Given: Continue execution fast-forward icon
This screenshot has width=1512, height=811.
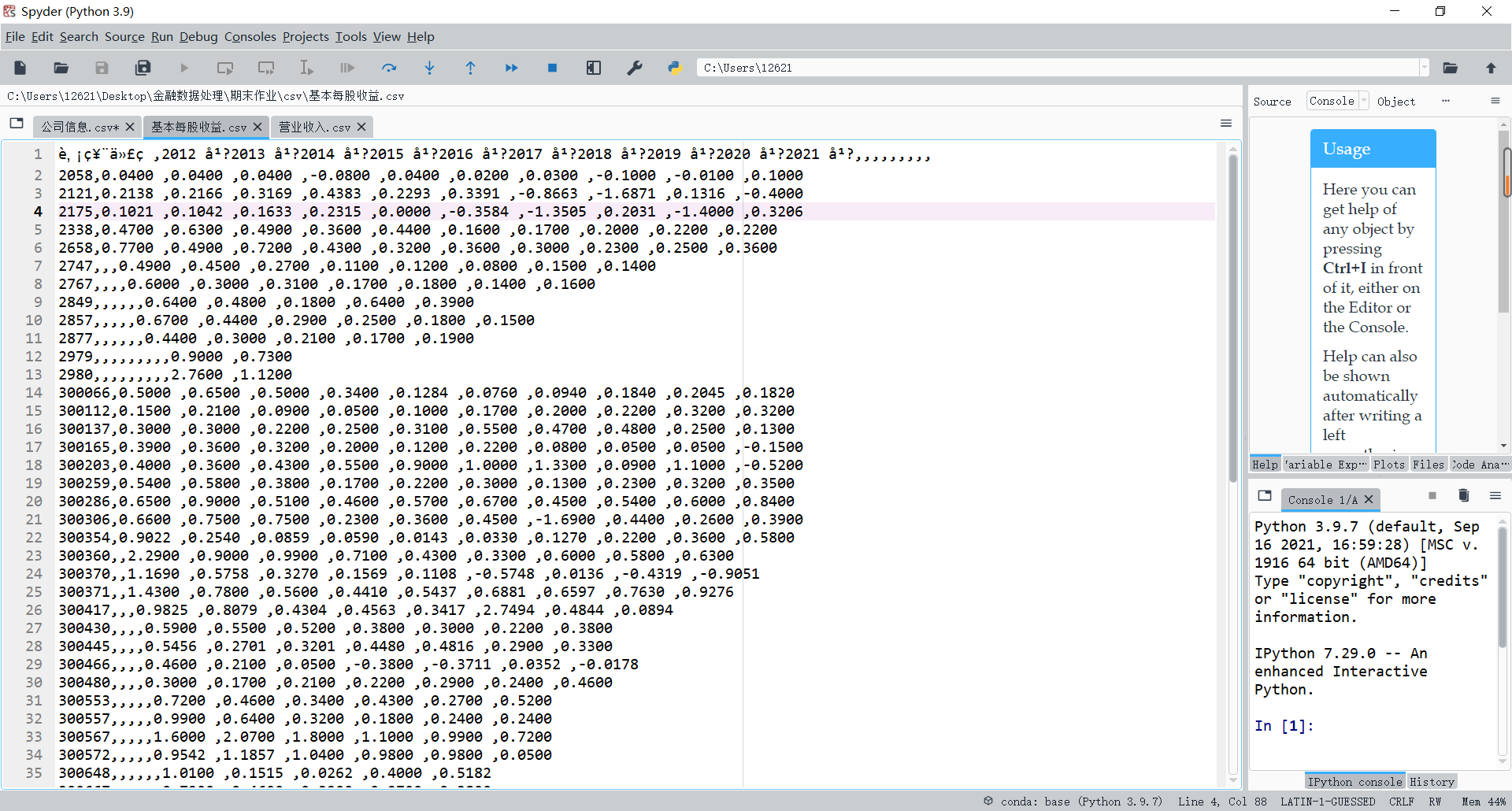Looking at the screenshot, I should click(x=512, y=68).
